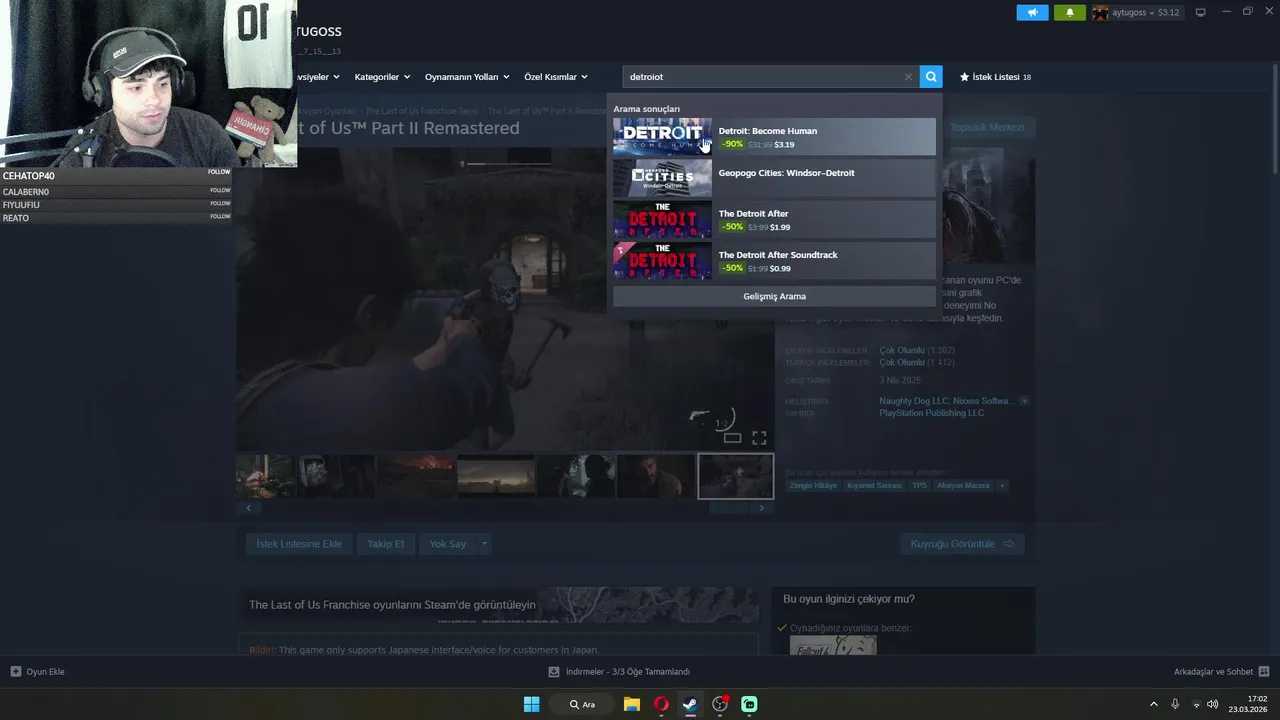
Task: Open Arkadaşlar ve Sohbet panel
Action: pyautogui.click(x=1221, y=672)
